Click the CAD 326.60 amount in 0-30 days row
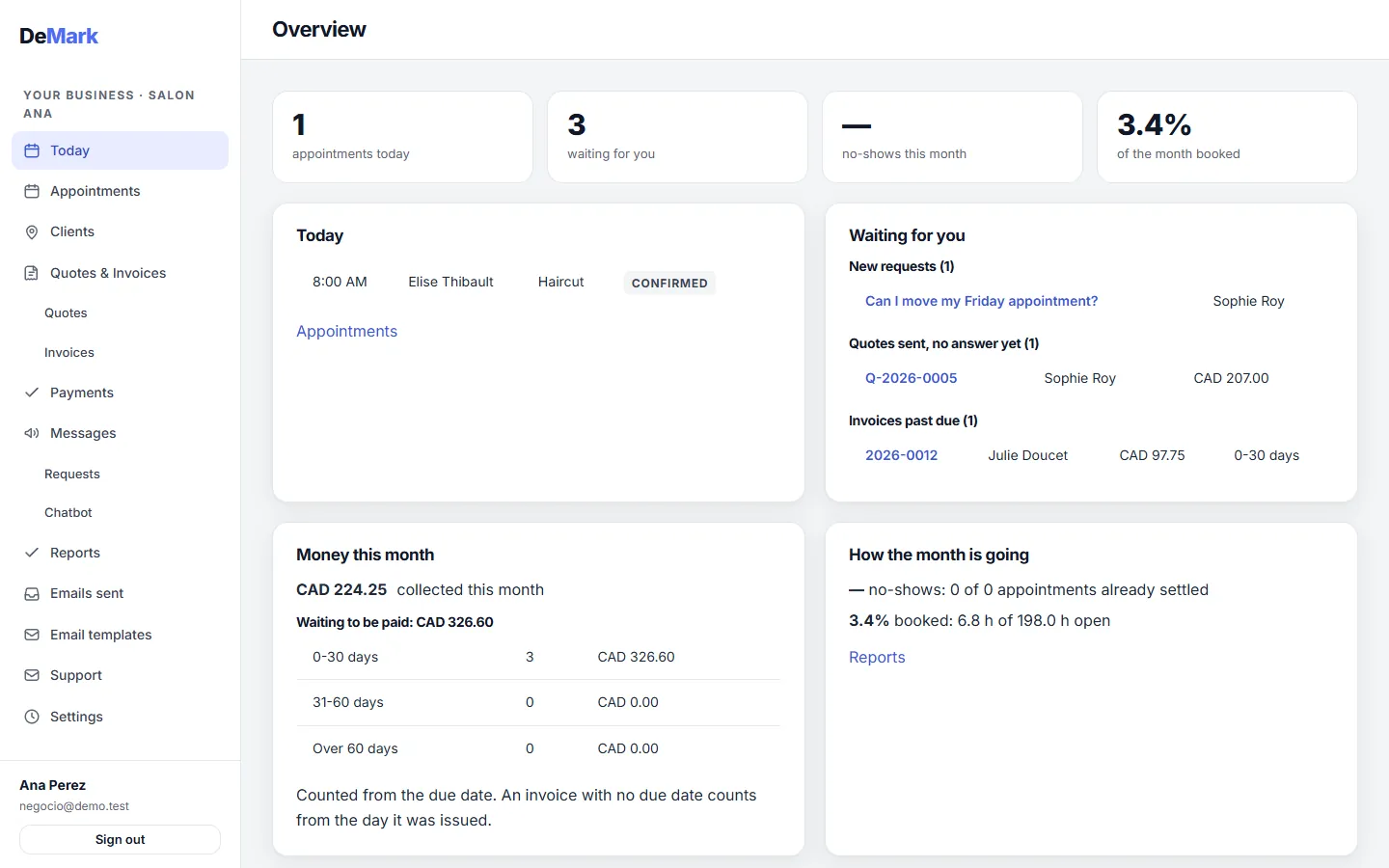The image size is (1389, 868). (636, 657)
